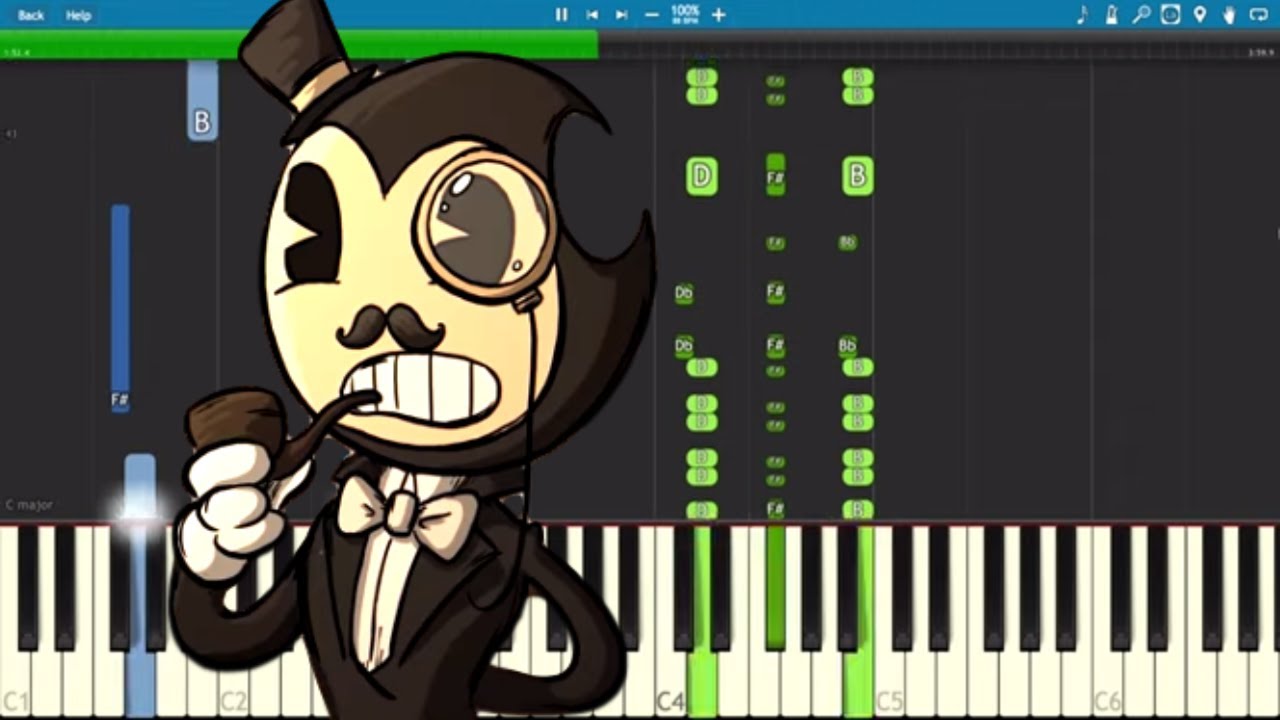1280x720 pixels.
Task: Click the C6 piano key
Action: pos(1107,622)
